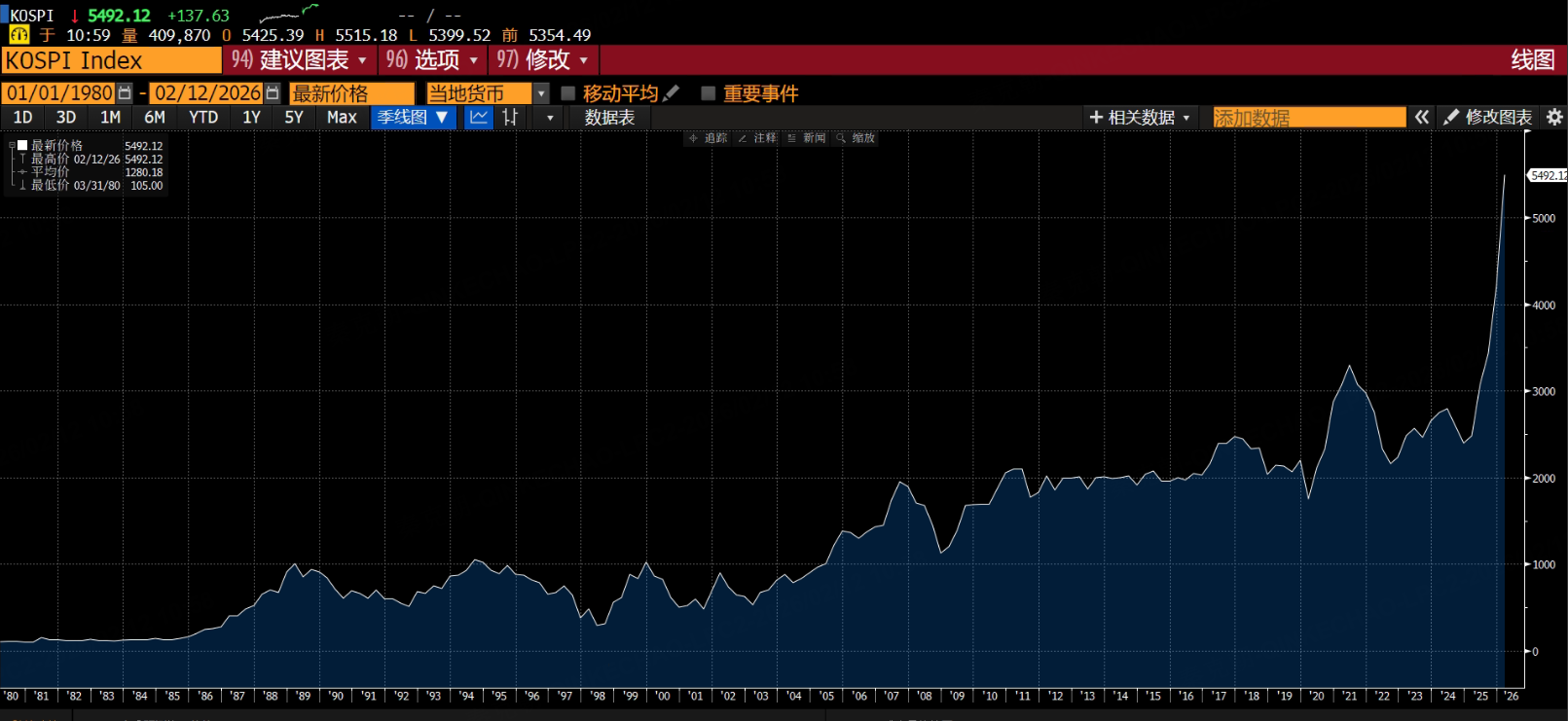The width and height of the screenshot is (1568, 721).
Task: Open the 相关数据 dropdown
Action: [1140, 118]
